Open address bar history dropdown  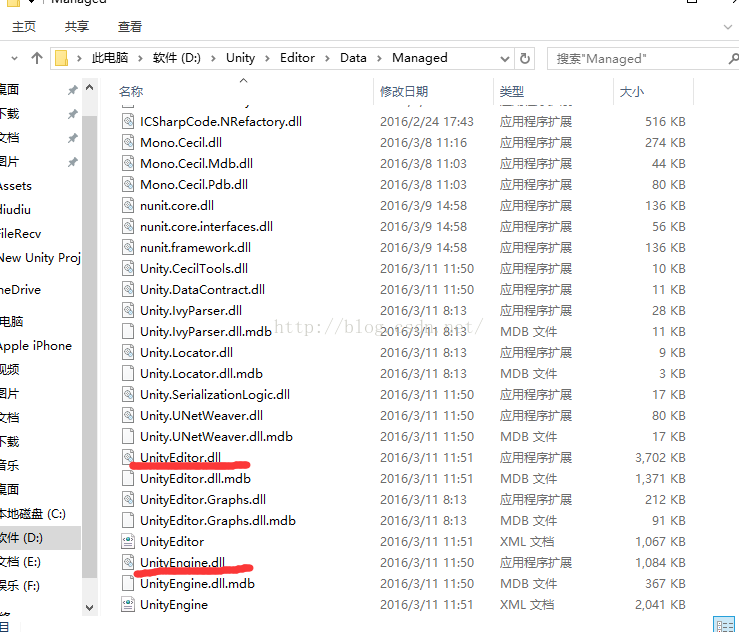505,59
